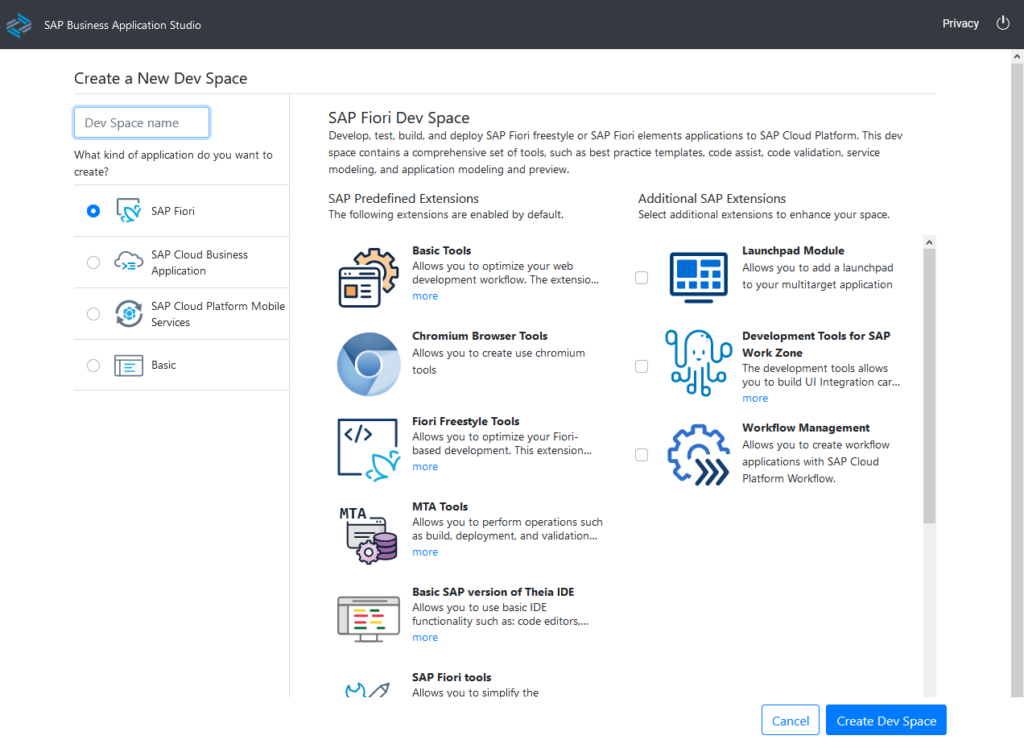Open the Privacy page from the header
The image size is (1024, 748).
coord(960,23)
